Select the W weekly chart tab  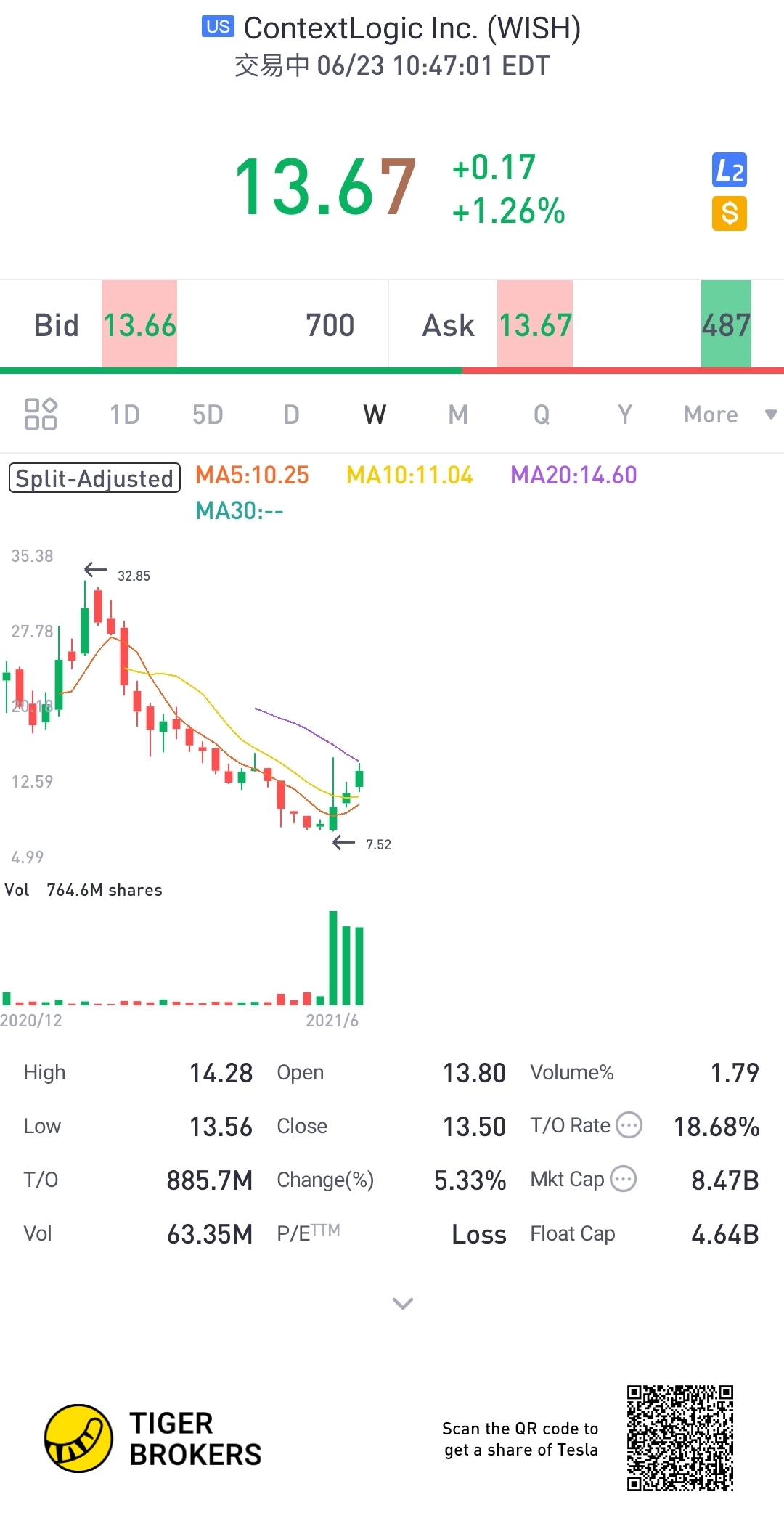[375, 415]
